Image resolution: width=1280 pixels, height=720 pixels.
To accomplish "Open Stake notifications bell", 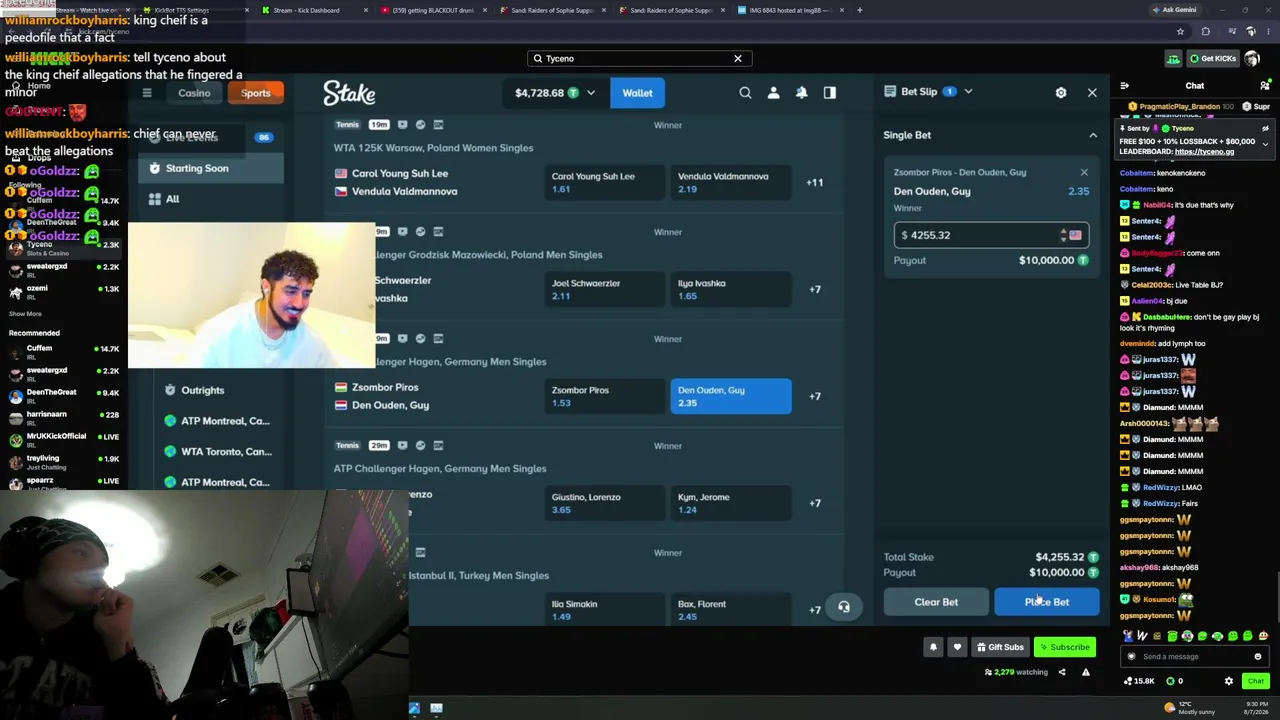I will tap(801, 93).
